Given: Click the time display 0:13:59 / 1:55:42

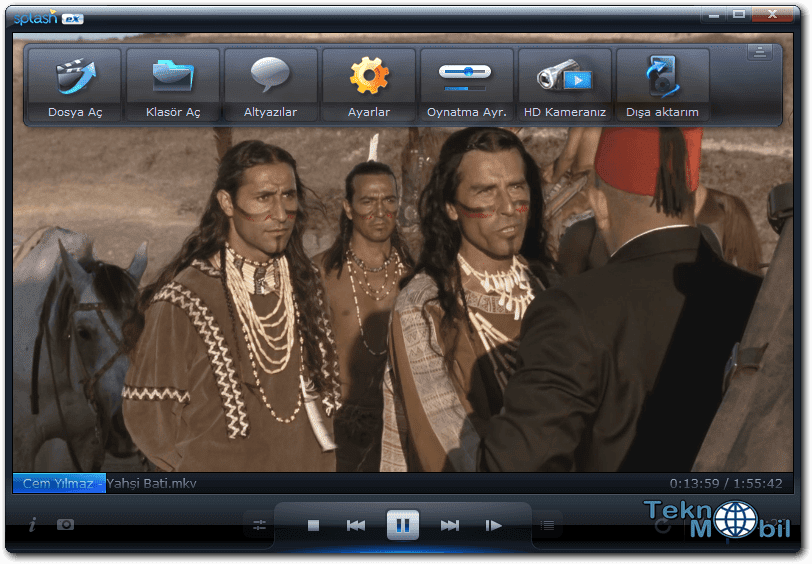Looking at the screenshot, I should [x=726, y=483].
